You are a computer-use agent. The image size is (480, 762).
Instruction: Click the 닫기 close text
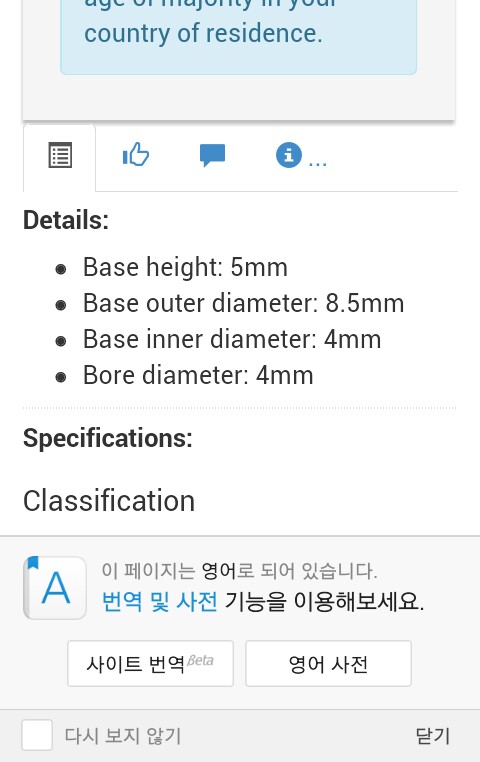[x=433, y=736]
